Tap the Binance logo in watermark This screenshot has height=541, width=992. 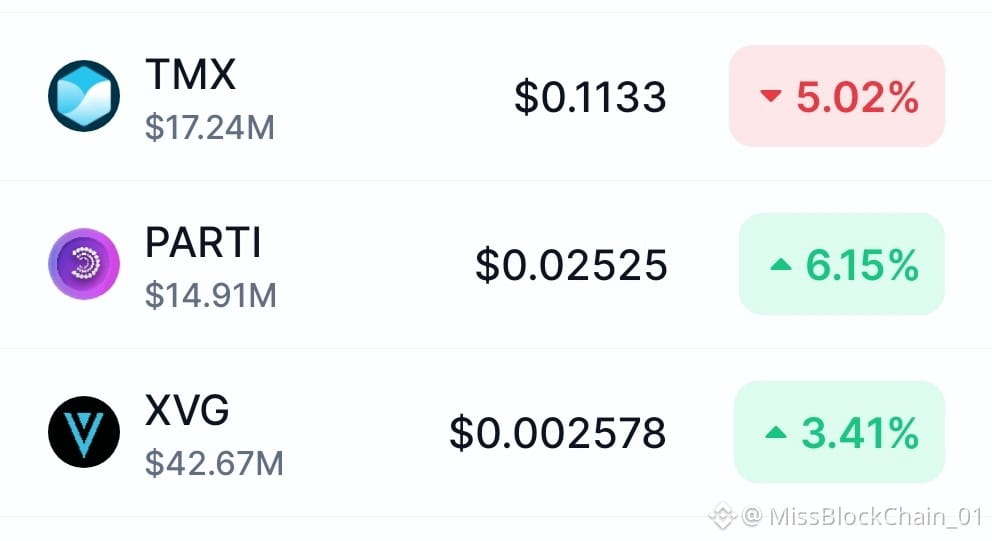pos(722,516)
